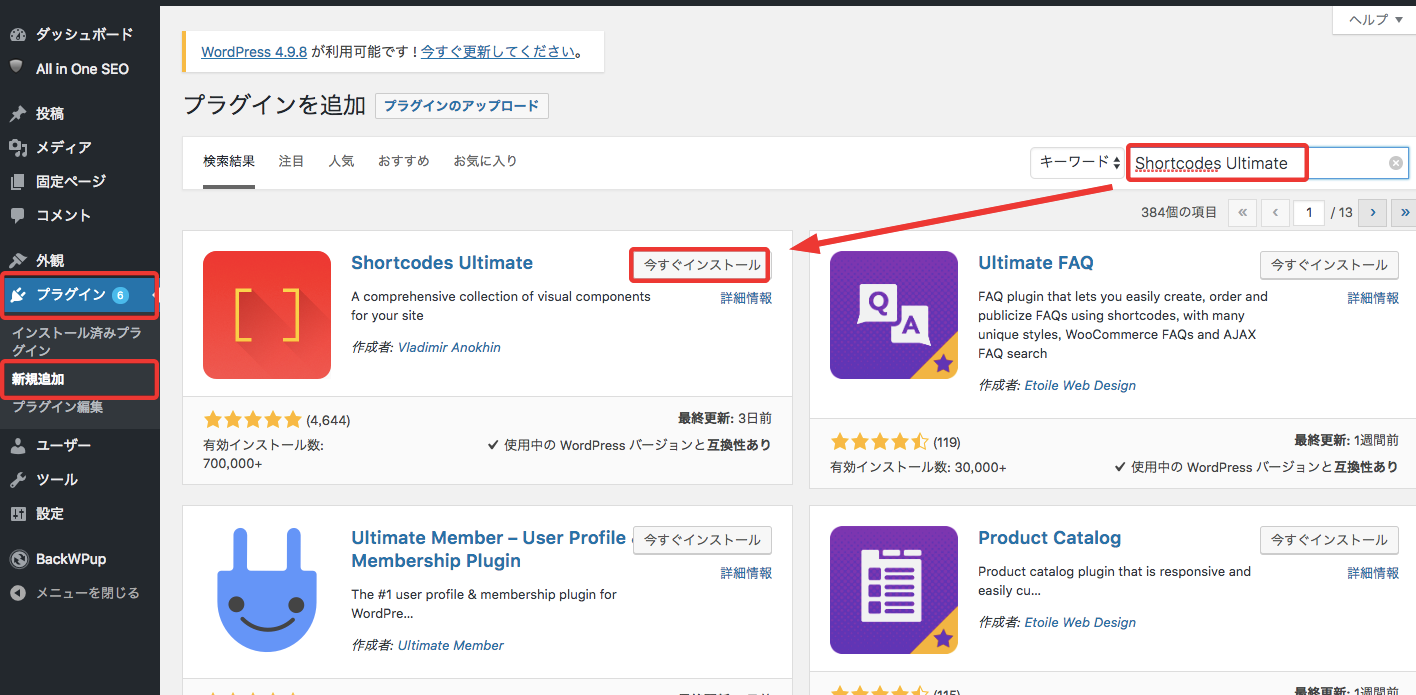Click the media icon beside メディア
1416x695 pixels.
tap(17, 148)
